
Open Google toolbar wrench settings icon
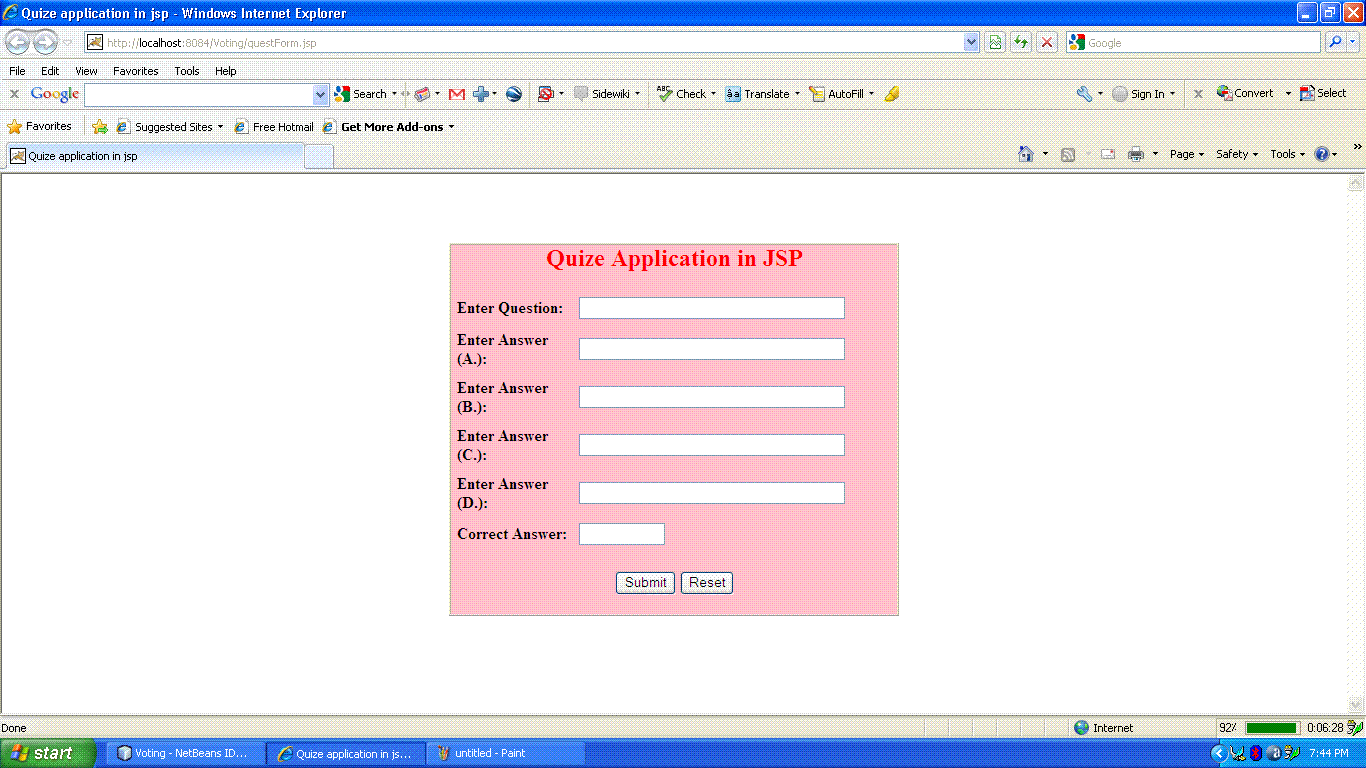pos(1085,94)
